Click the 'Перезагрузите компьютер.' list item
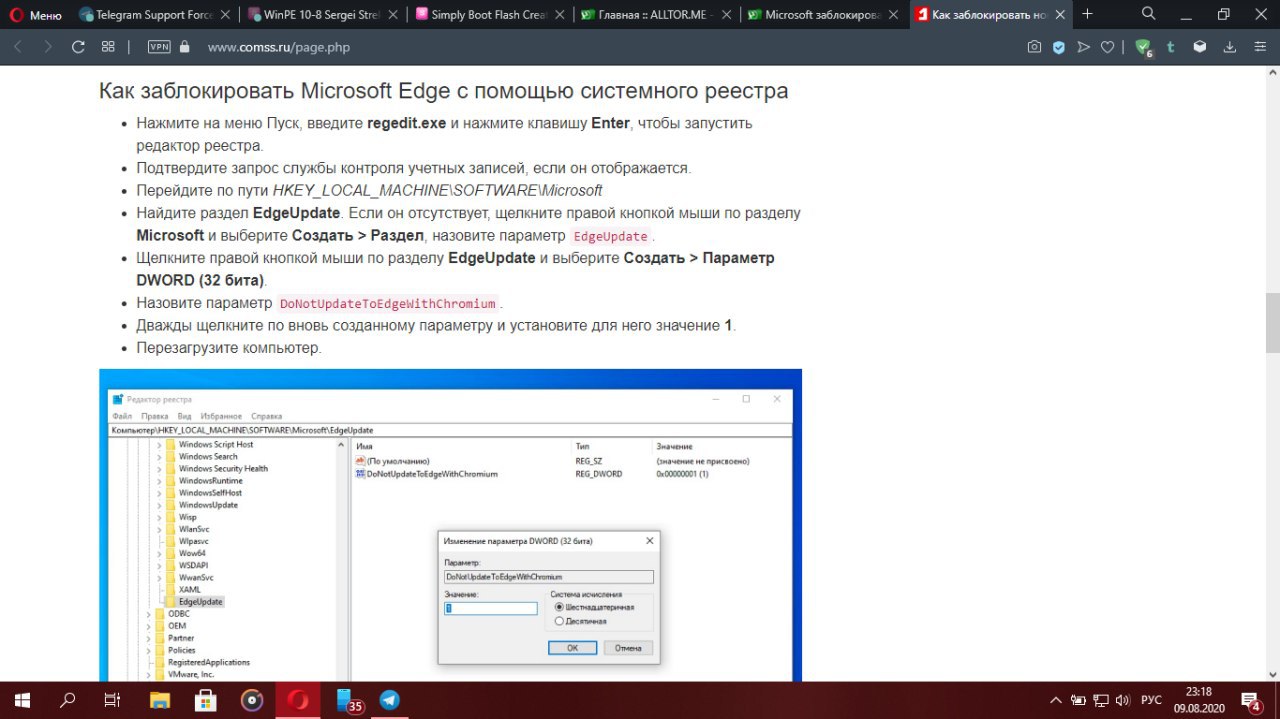 pyautogui.click(x=229, y=348)
